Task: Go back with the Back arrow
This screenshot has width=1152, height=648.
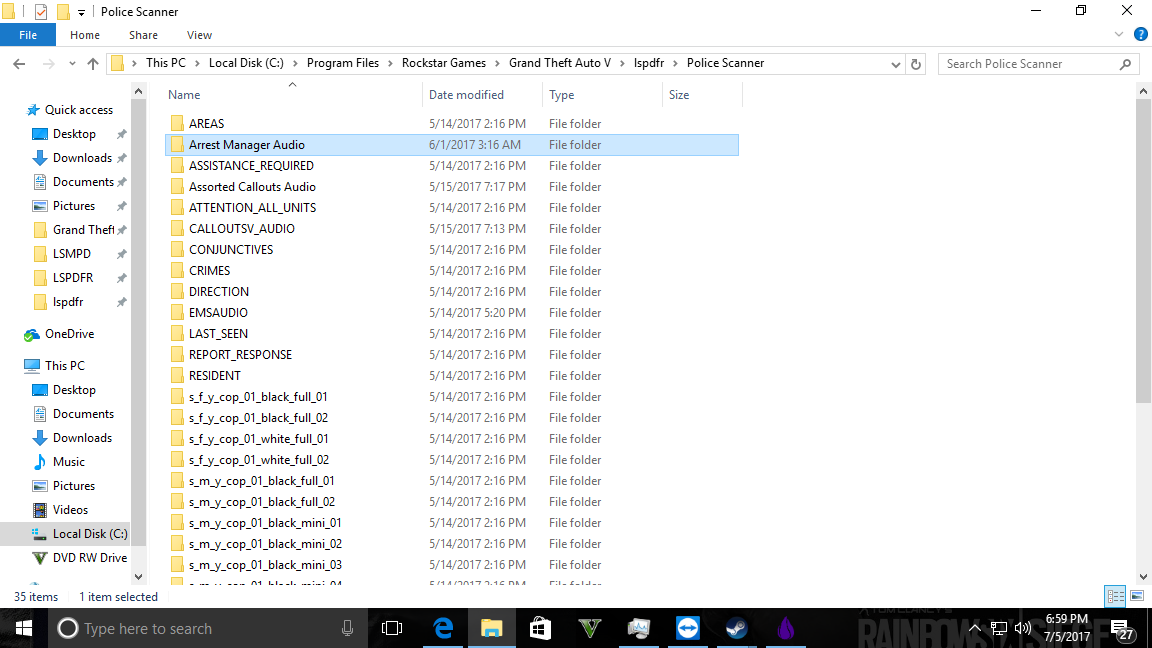Action: coord(19,64)
